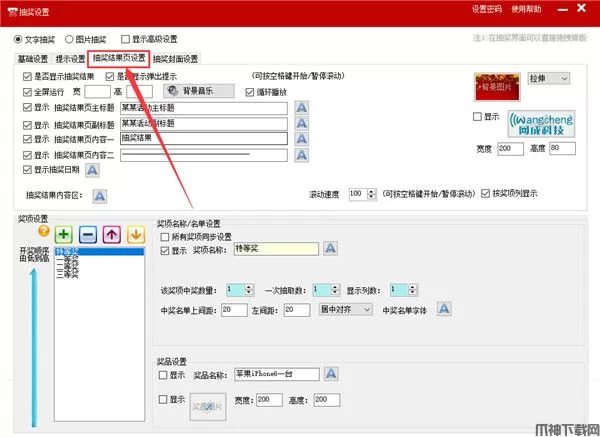
Task: Click the 左间距 input field
Action: pyautogui.click(x=297, y=310)
